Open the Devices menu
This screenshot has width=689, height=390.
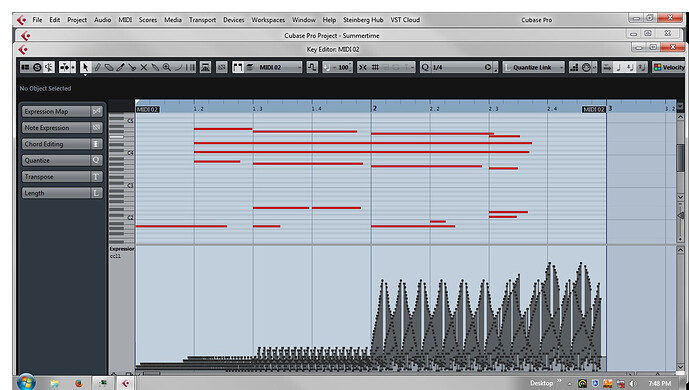(233, 20)
